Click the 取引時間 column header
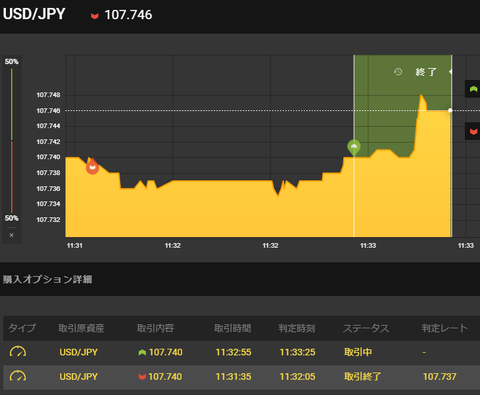The height and width of the screenshot is (395, 480). tap(233, 328)
